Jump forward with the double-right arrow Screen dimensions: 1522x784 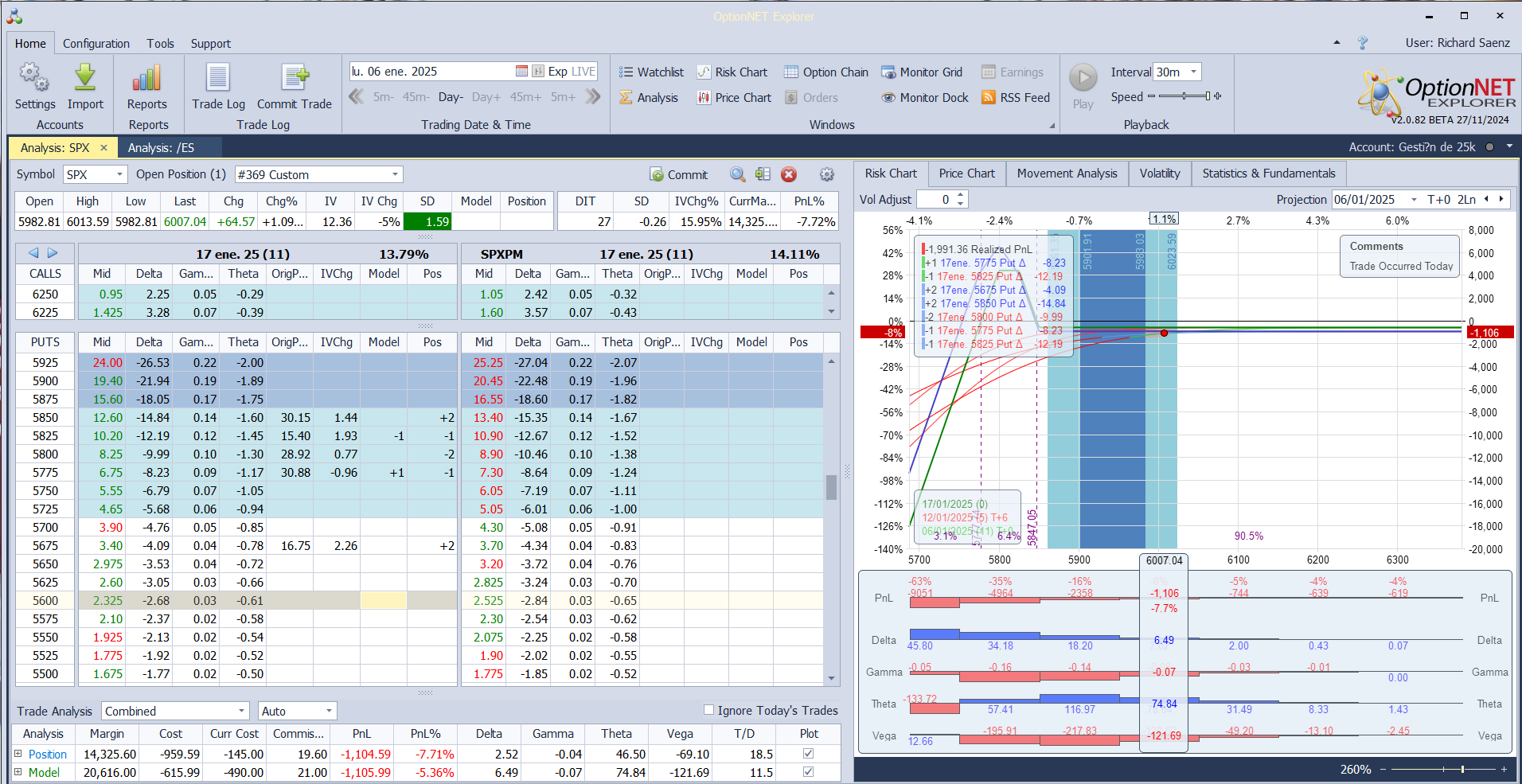(592, 96)
